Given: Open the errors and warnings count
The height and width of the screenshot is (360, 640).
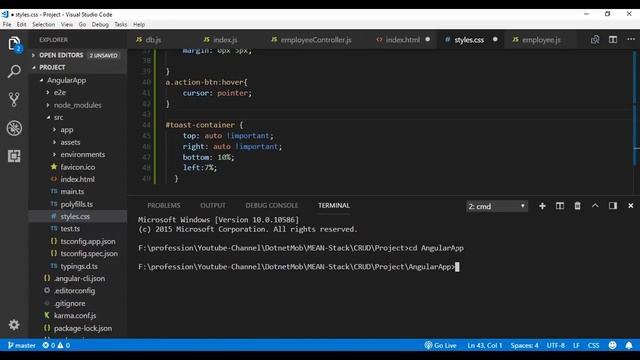Looking at the screenshot, I should [56, 345].
